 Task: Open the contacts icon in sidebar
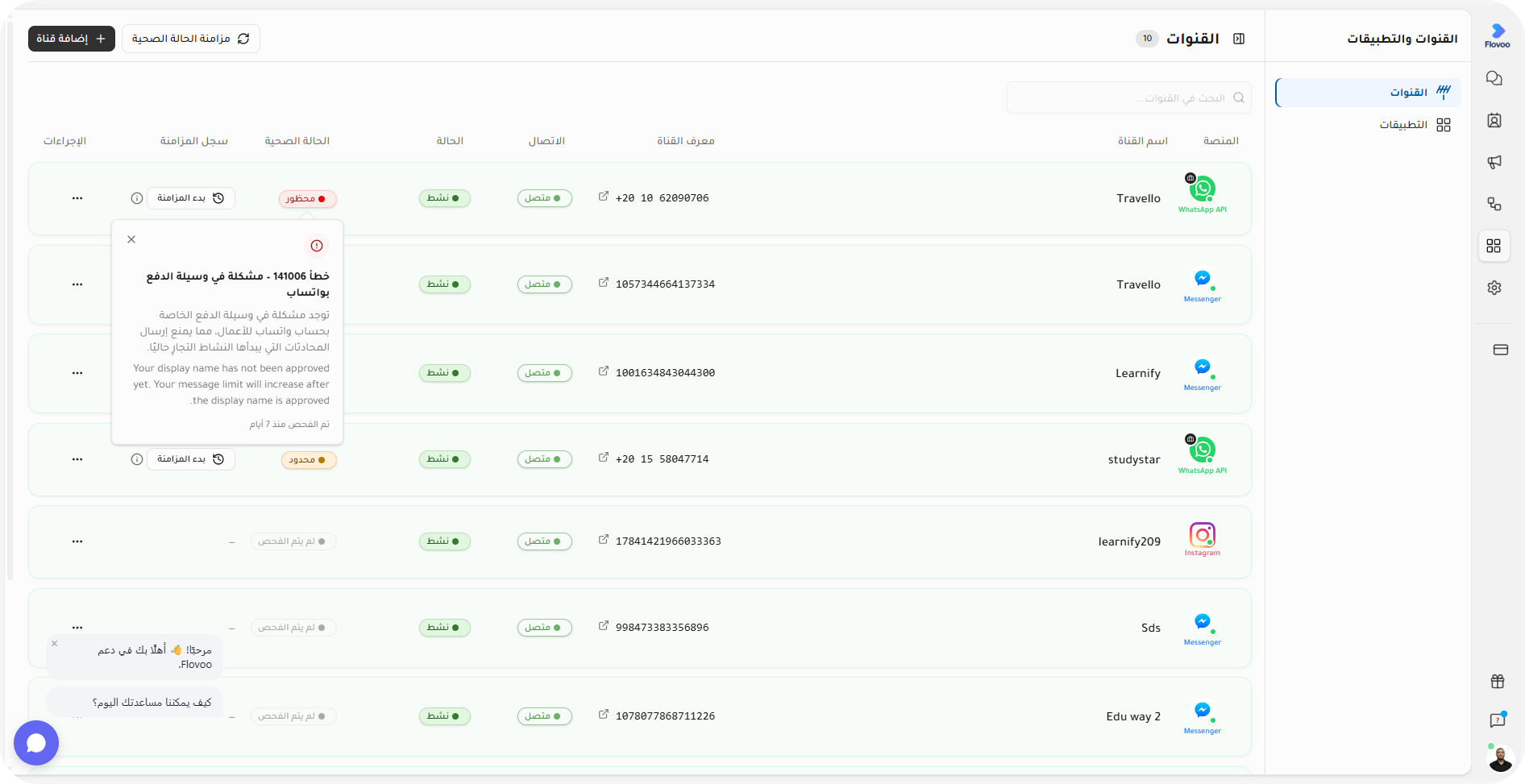pyautogui.click(x=1494, y=120)
